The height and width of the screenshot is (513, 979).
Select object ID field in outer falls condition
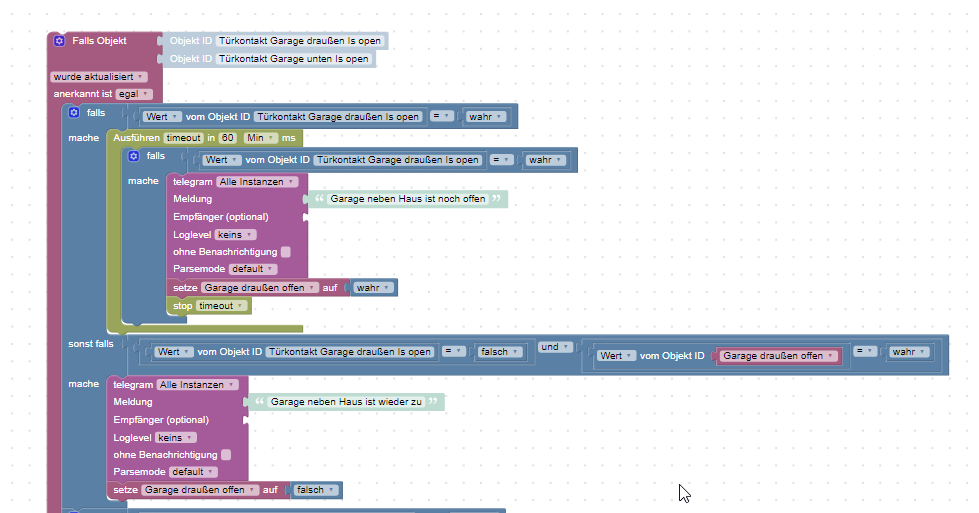coord(338,117)
